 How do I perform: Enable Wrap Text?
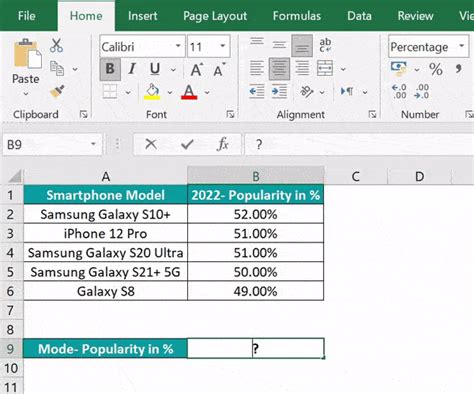coord(325,45)
